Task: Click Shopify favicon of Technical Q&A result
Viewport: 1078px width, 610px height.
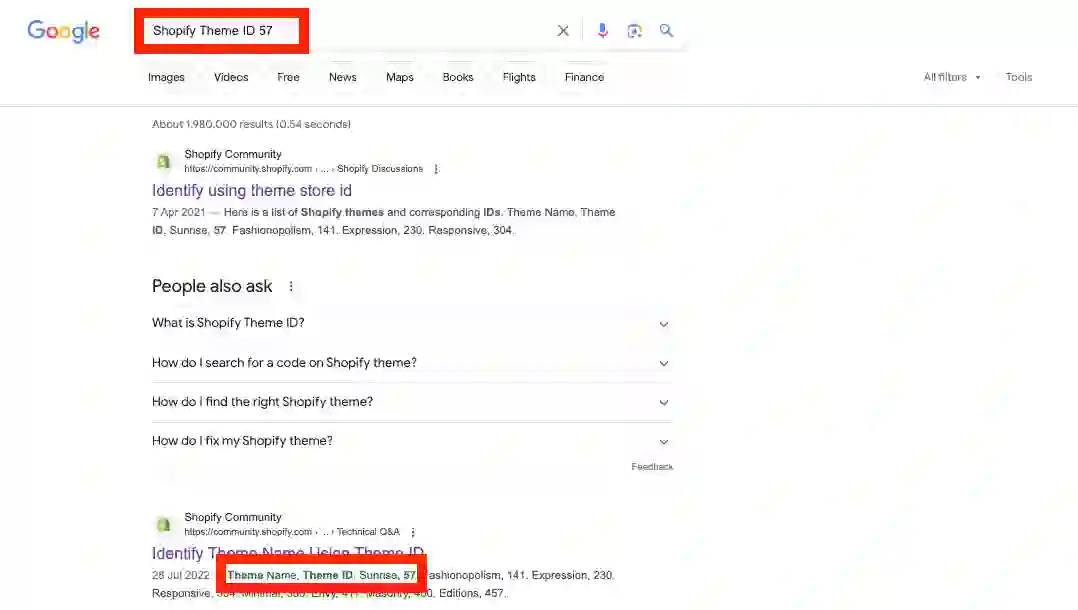Action: click(x=163, y=525)
